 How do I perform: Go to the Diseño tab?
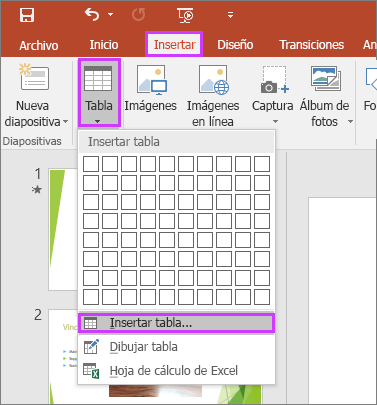click(235, 45)
